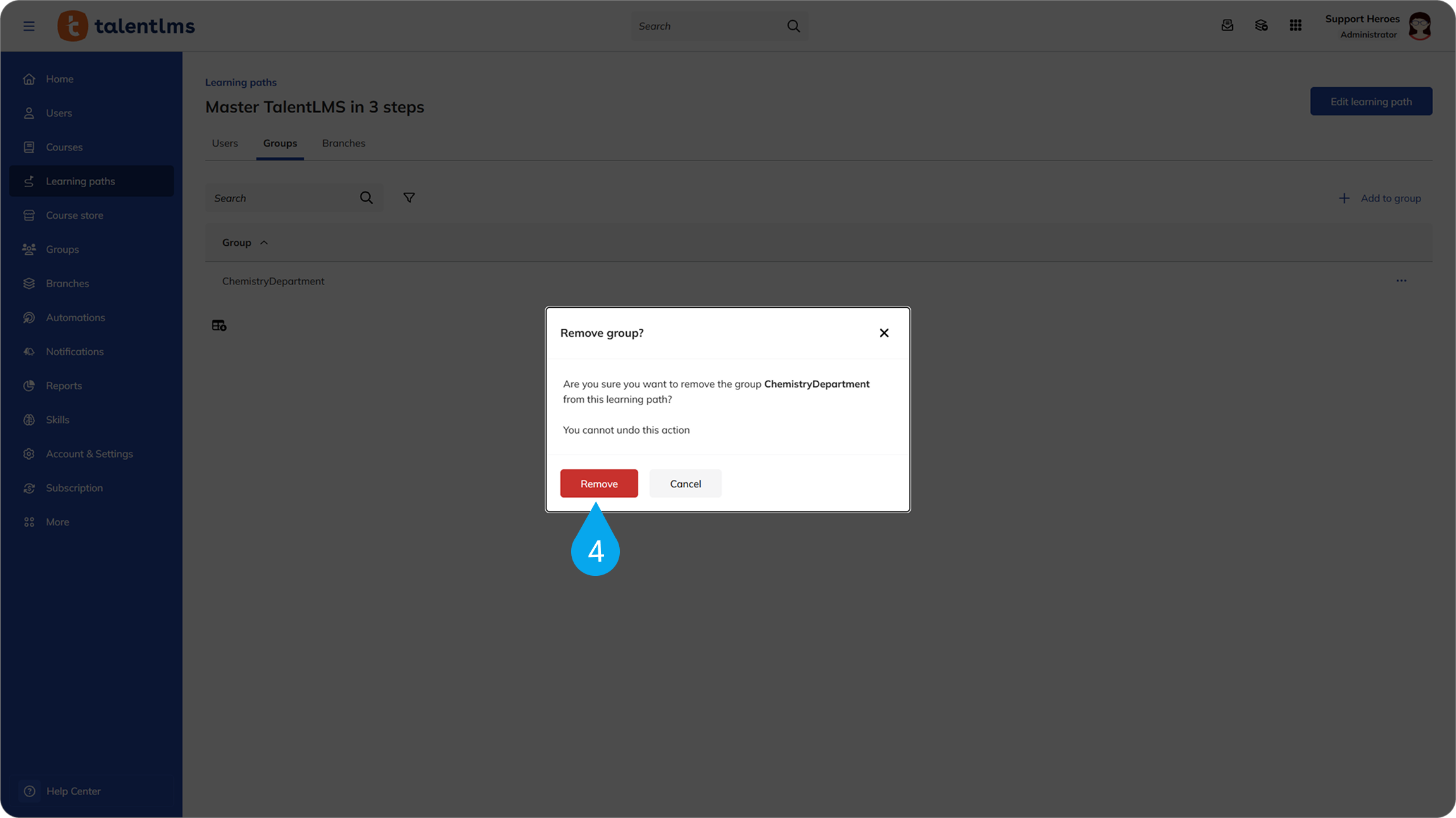Click the Learning paths sidebar icon
The image size is (1456, 818).
[x=29, y=181]
